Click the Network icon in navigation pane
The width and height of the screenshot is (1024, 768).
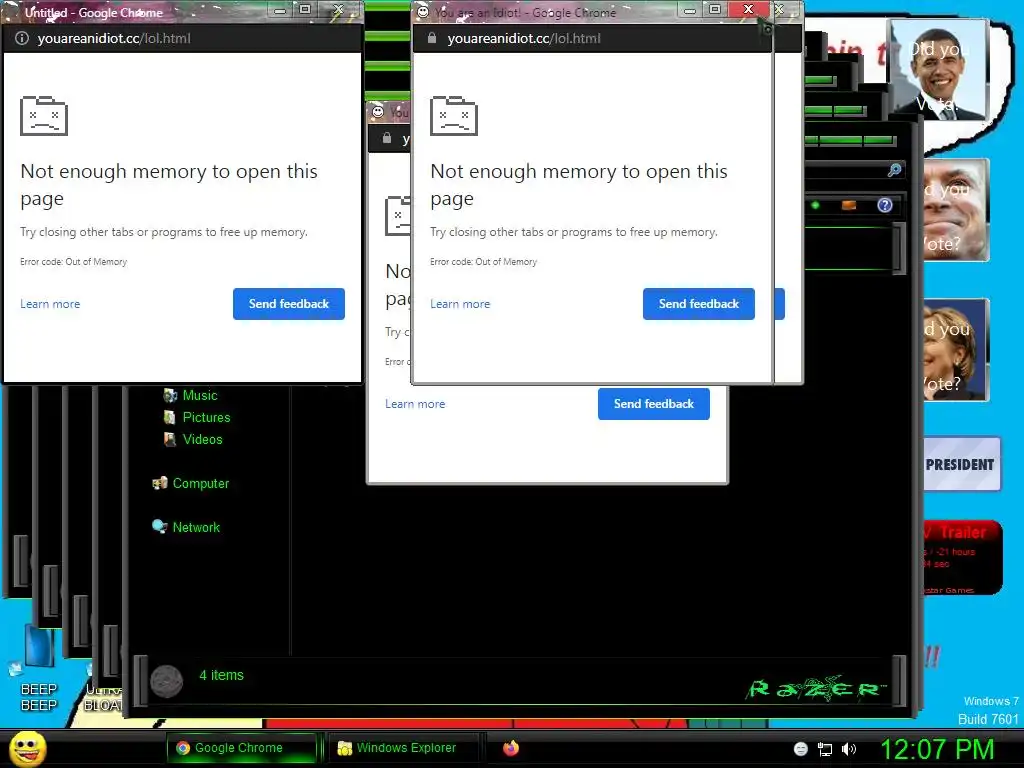(x=159, y=526)
